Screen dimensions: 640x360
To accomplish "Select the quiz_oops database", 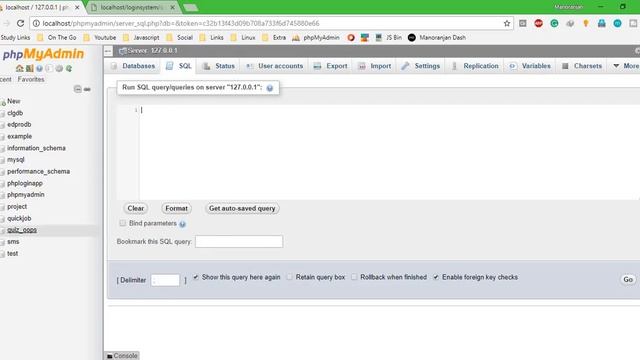I will point(22,230).
